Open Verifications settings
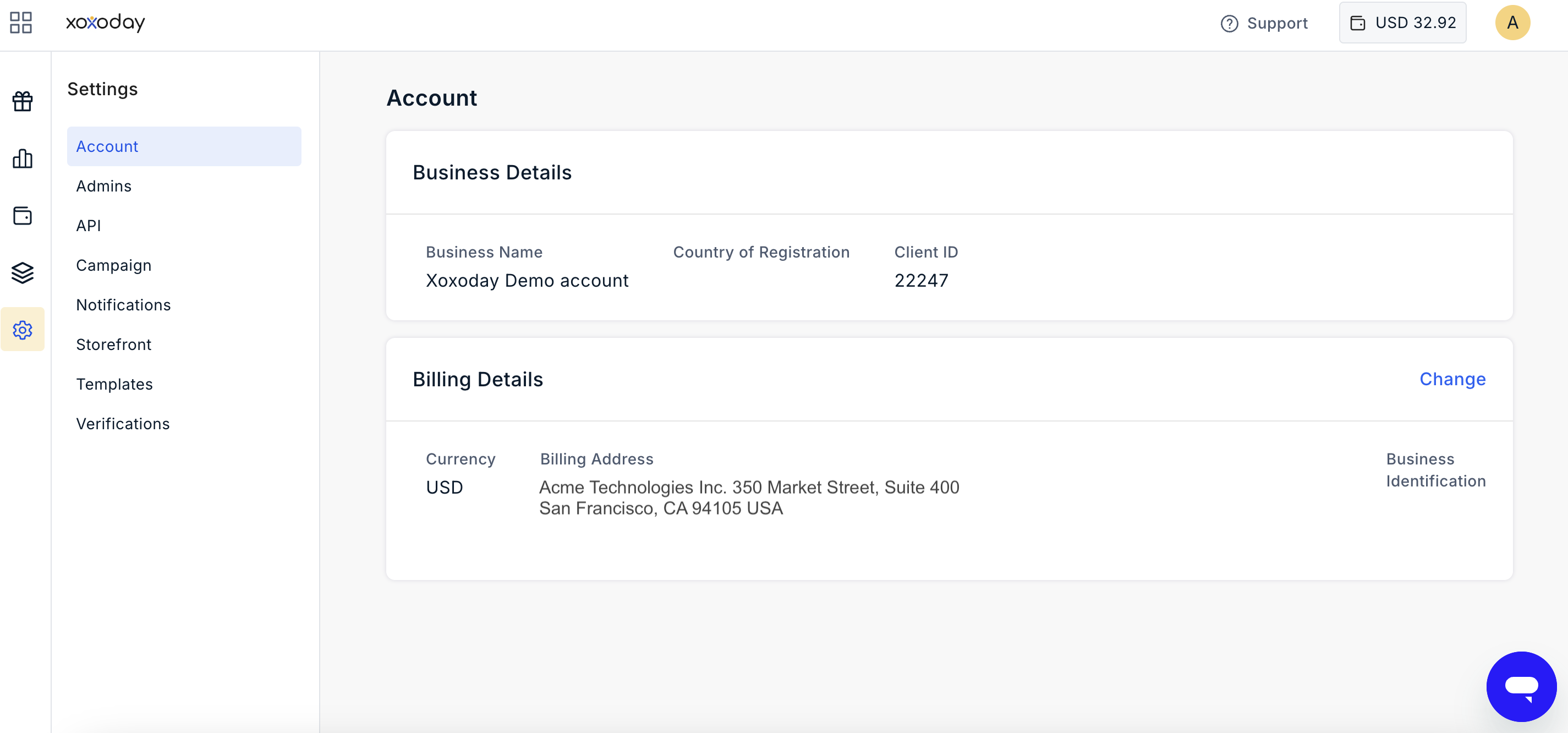 tap(122, 424)
